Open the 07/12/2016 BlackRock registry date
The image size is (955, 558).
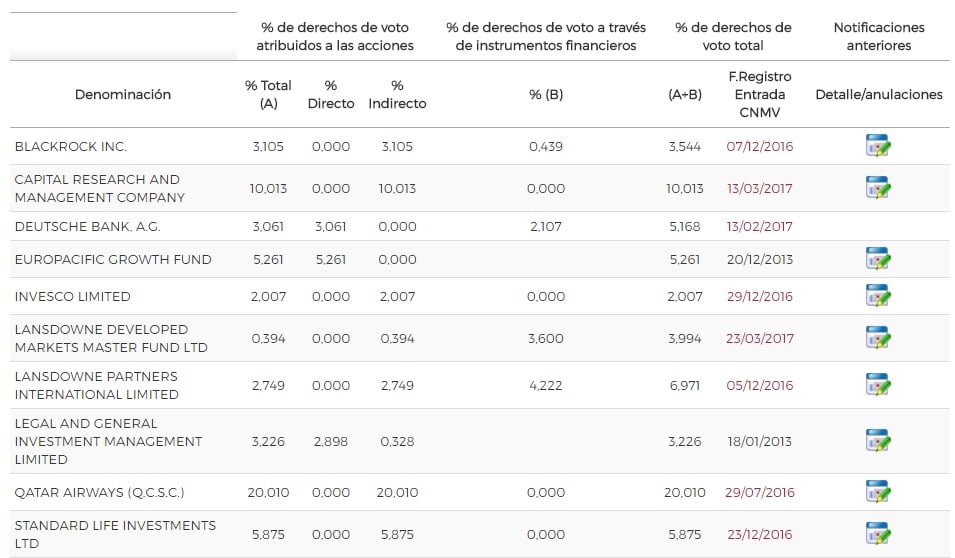tap(760, 147)
